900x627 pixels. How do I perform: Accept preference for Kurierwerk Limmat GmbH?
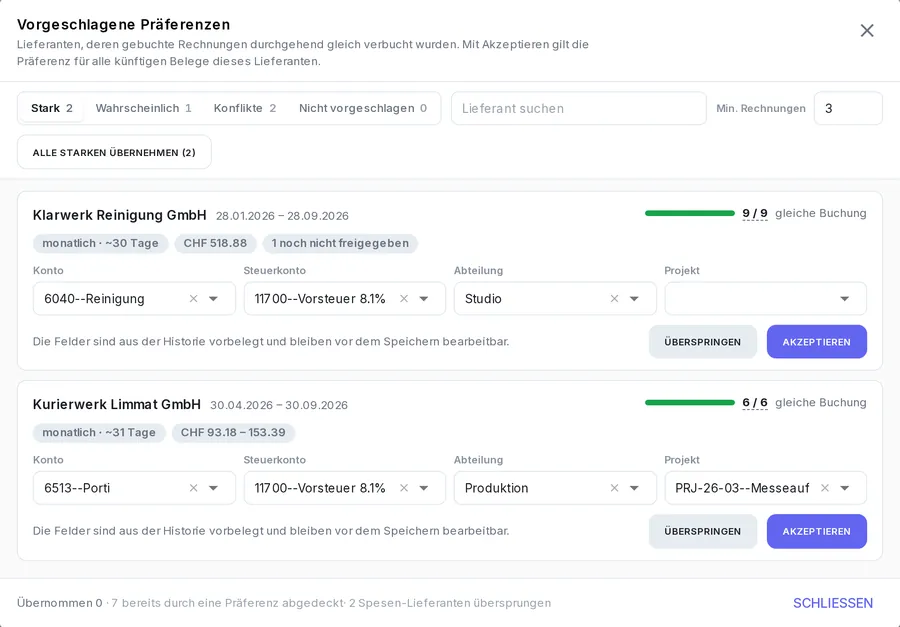(817, 531)
